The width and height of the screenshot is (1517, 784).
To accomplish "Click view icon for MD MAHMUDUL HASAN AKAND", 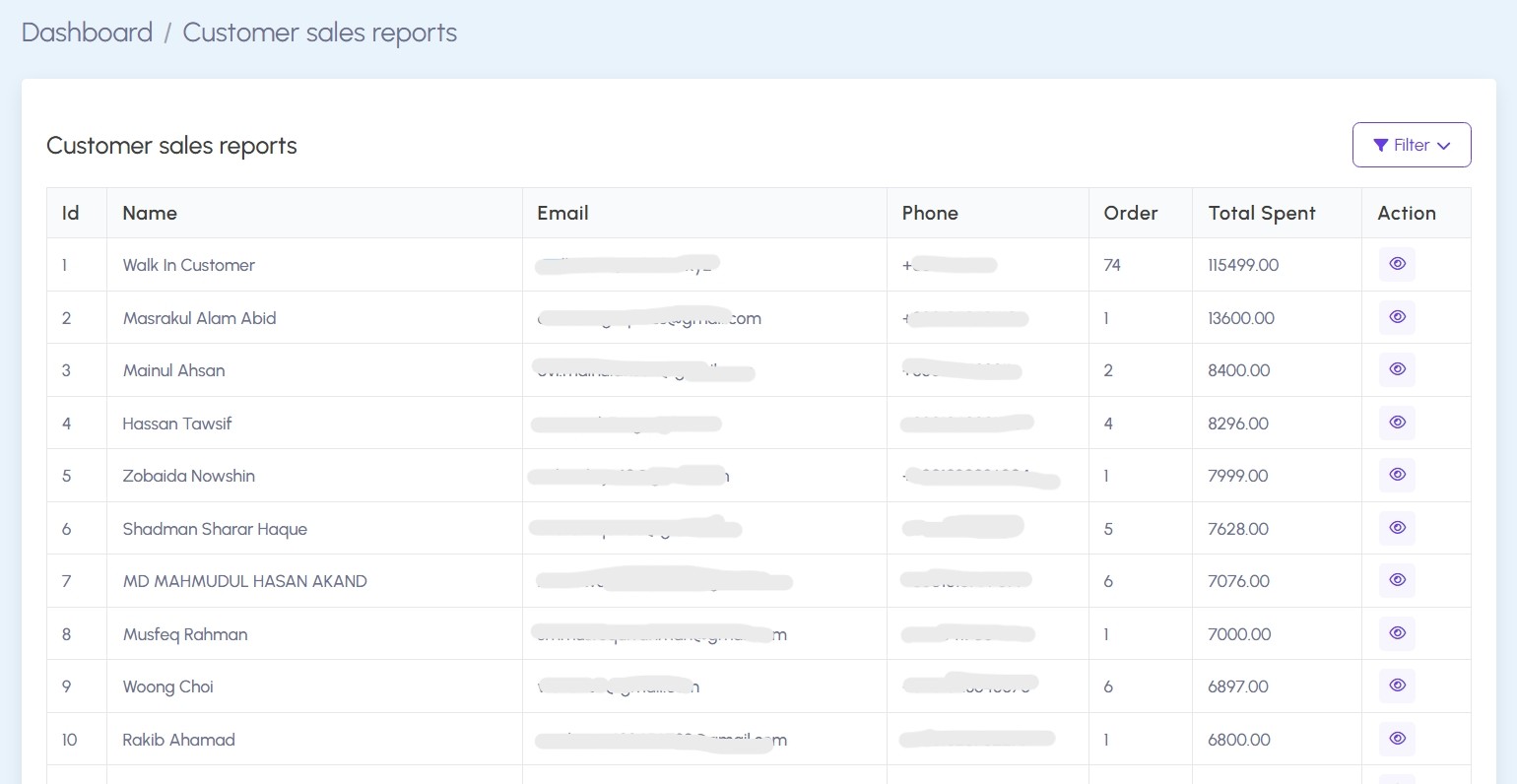I will [x=1397, y=580].
